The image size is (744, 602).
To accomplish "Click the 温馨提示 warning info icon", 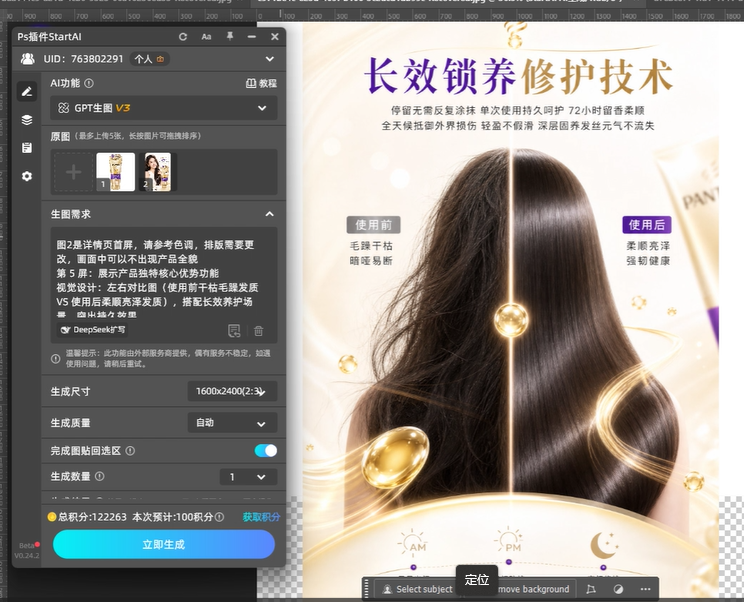I will click(x=56, y=359).
